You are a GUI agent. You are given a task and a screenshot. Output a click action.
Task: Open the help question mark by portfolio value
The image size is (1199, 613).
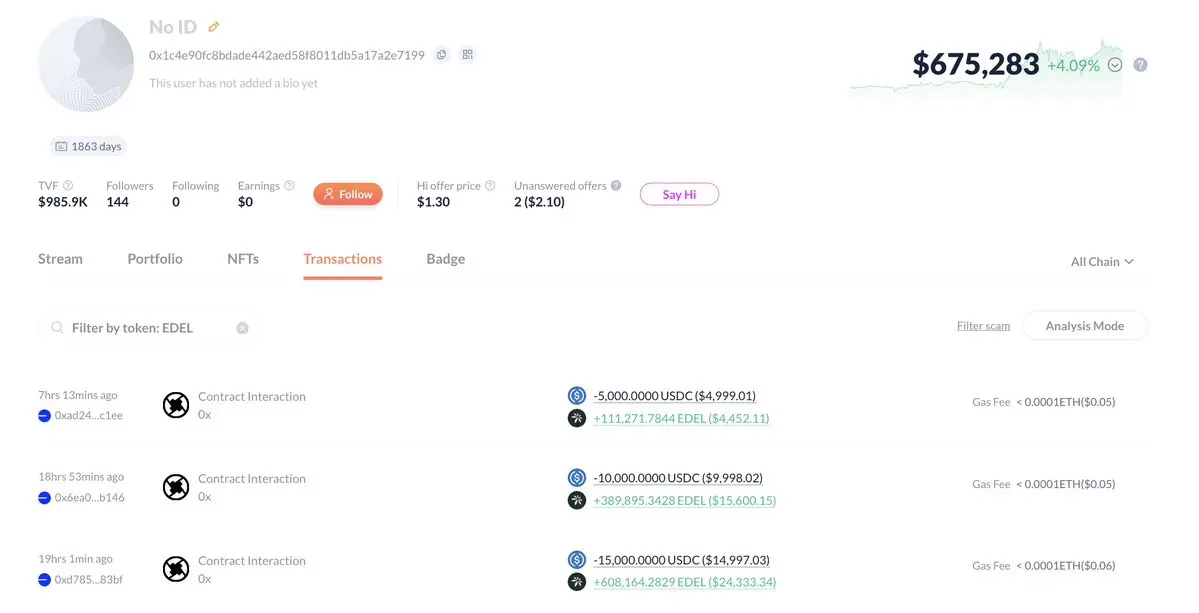(x=1140, y=65)
